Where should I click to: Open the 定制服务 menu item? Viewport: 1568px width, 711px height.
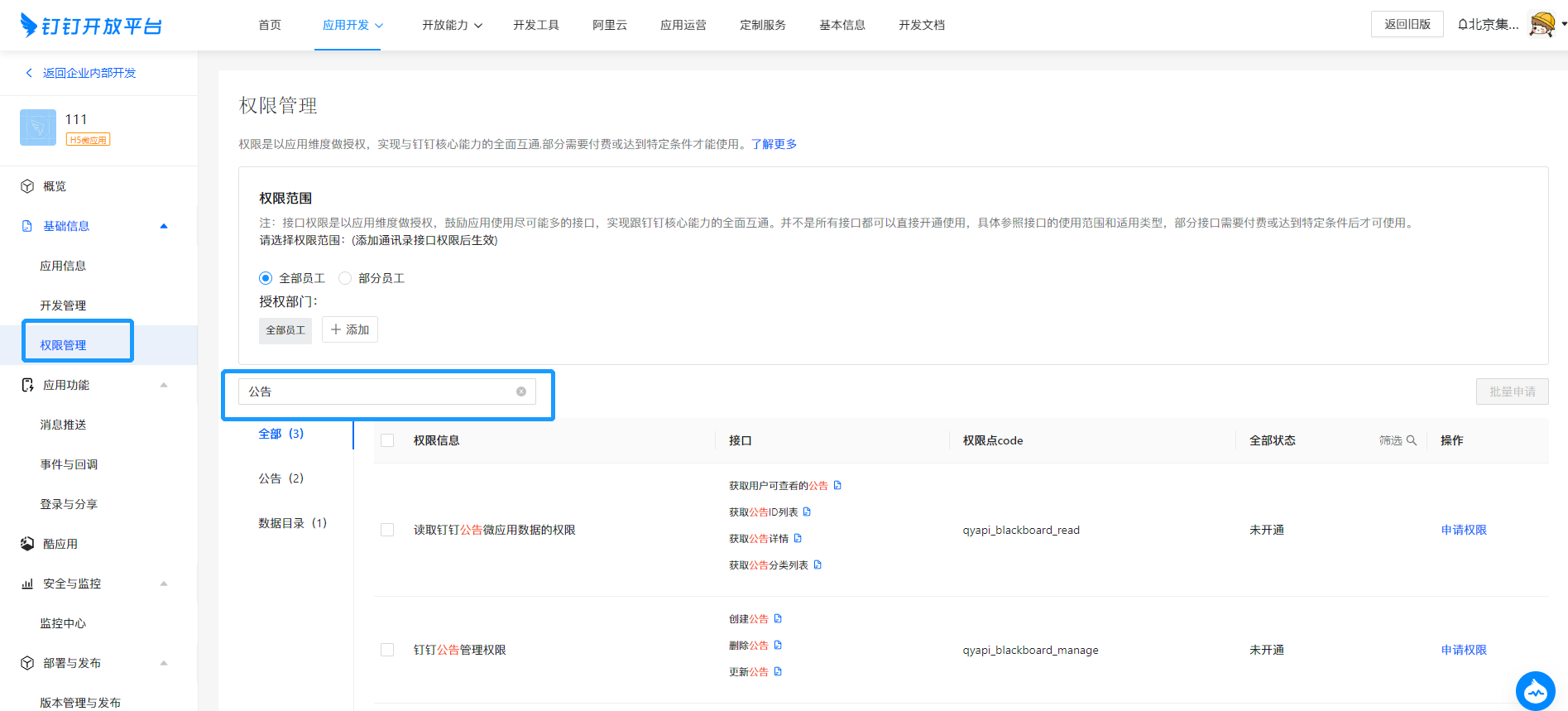pos(763,25)
